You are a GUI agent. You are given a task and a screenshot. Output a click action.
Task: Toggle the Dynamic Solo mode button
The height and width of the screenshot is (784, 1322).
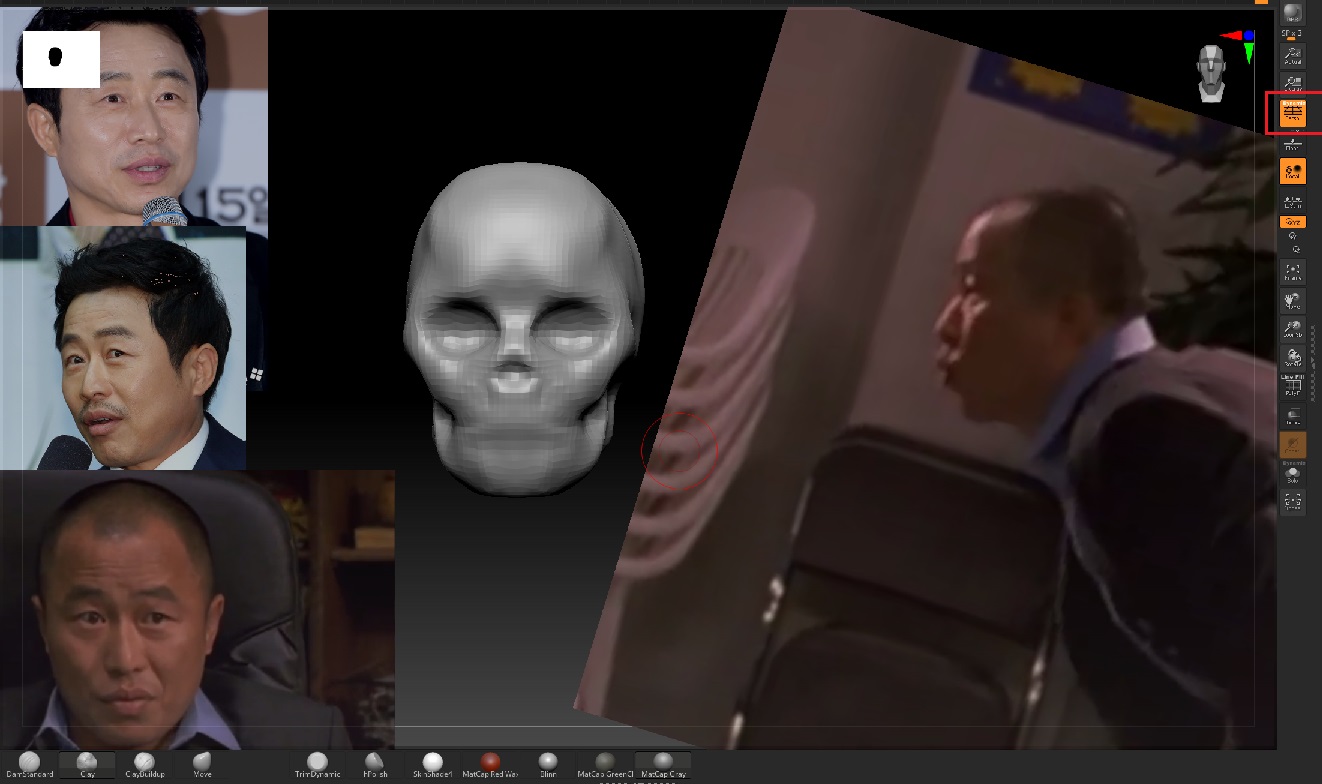point(1293,474)
